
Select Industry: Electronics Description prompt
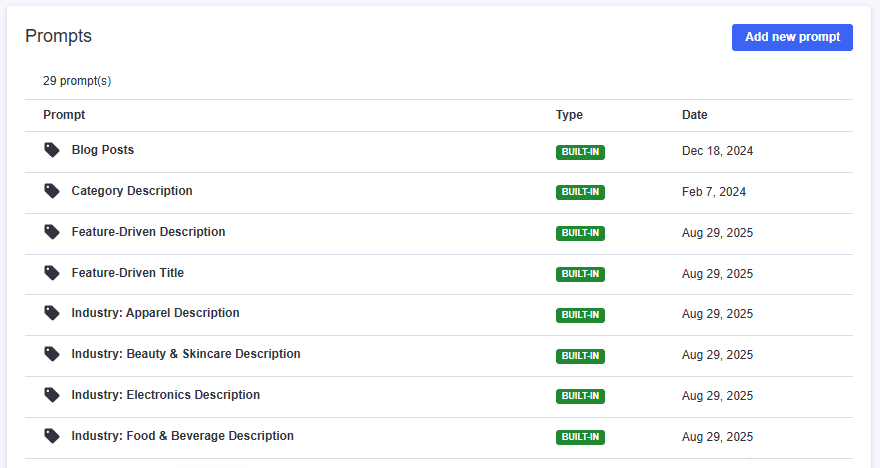point(166,395)
